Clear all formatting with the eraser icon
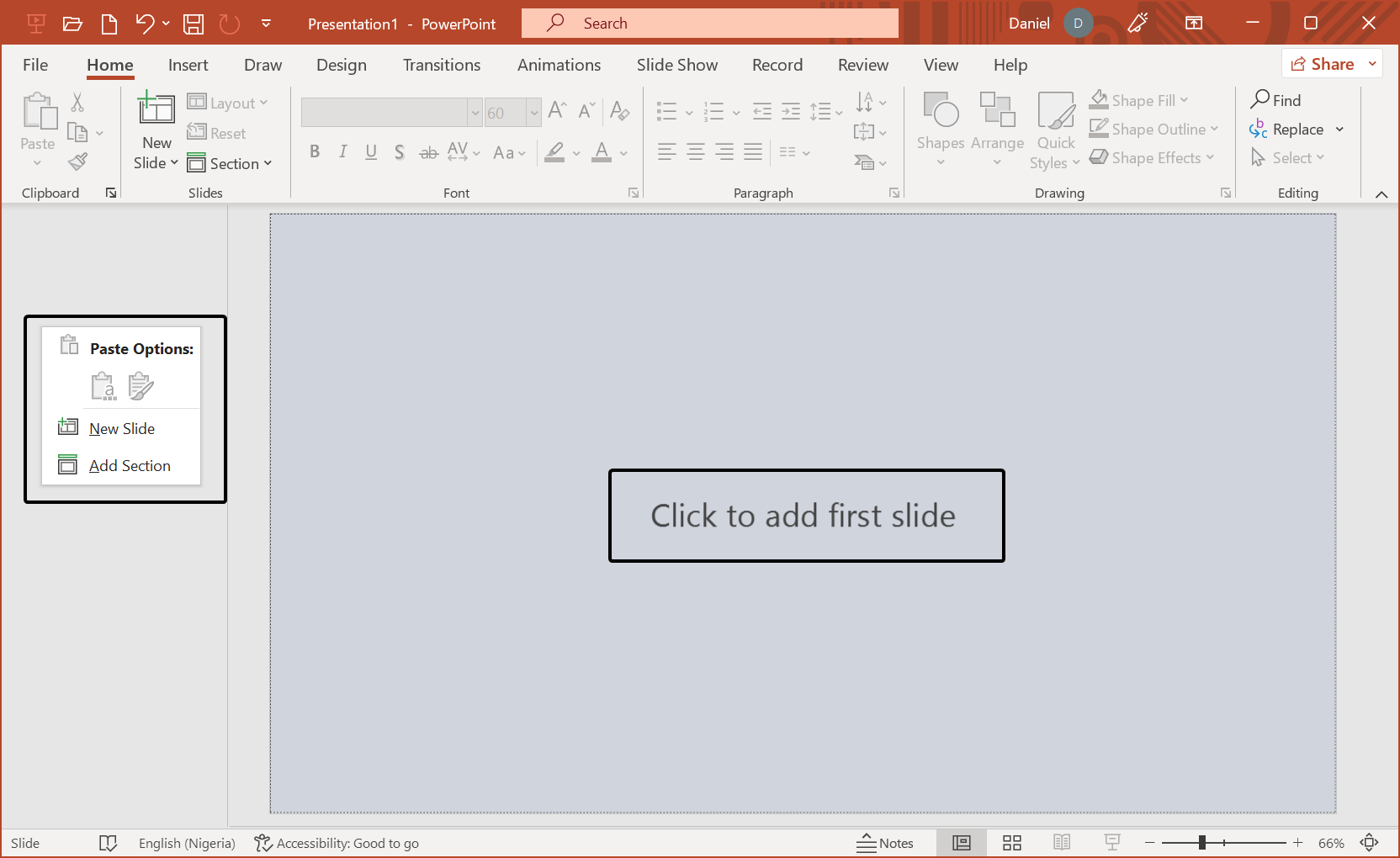This screenshot has width=1400, height=858. 620,111
